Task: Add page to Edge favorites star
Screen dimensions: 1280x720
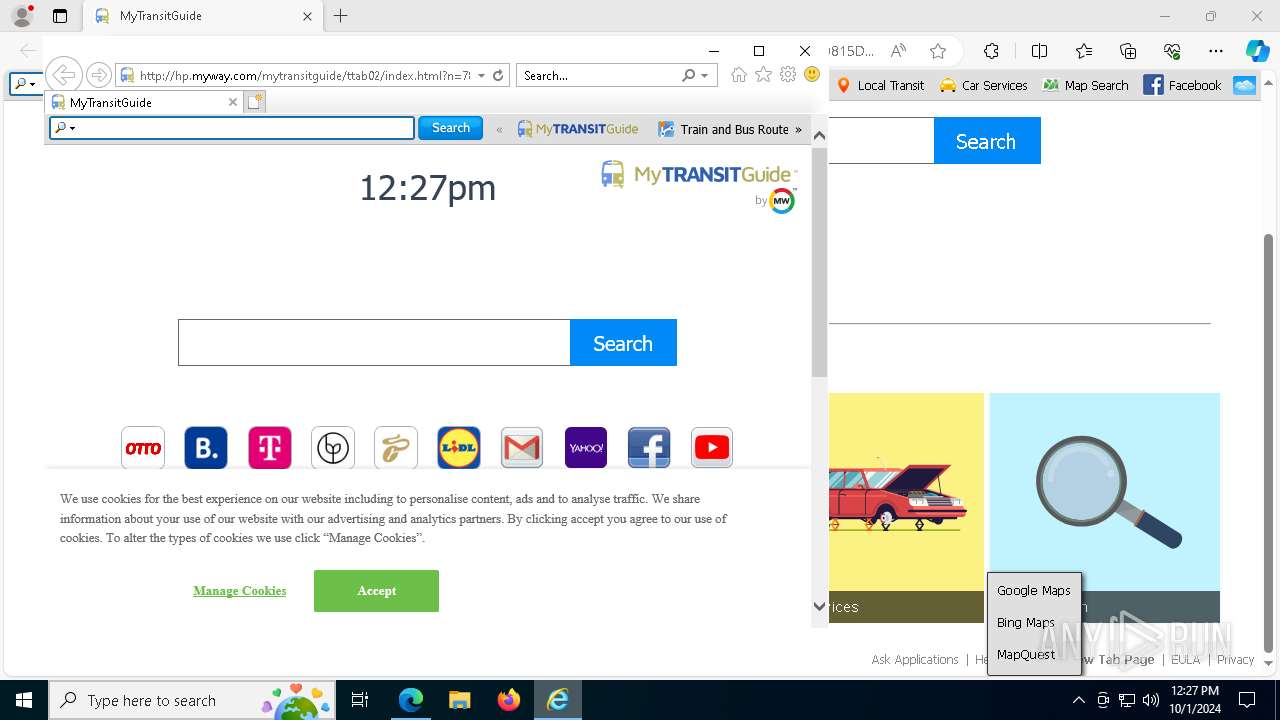Action: click(x=938, y=51)
